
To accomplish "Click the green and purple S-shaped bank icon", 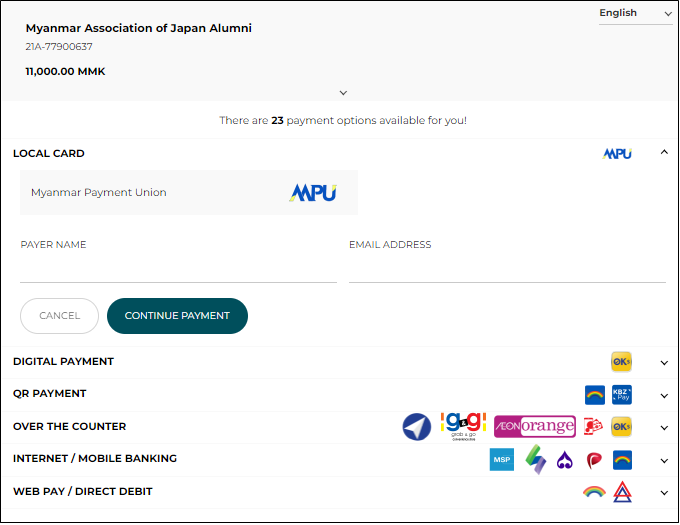I will click(536, 460).
